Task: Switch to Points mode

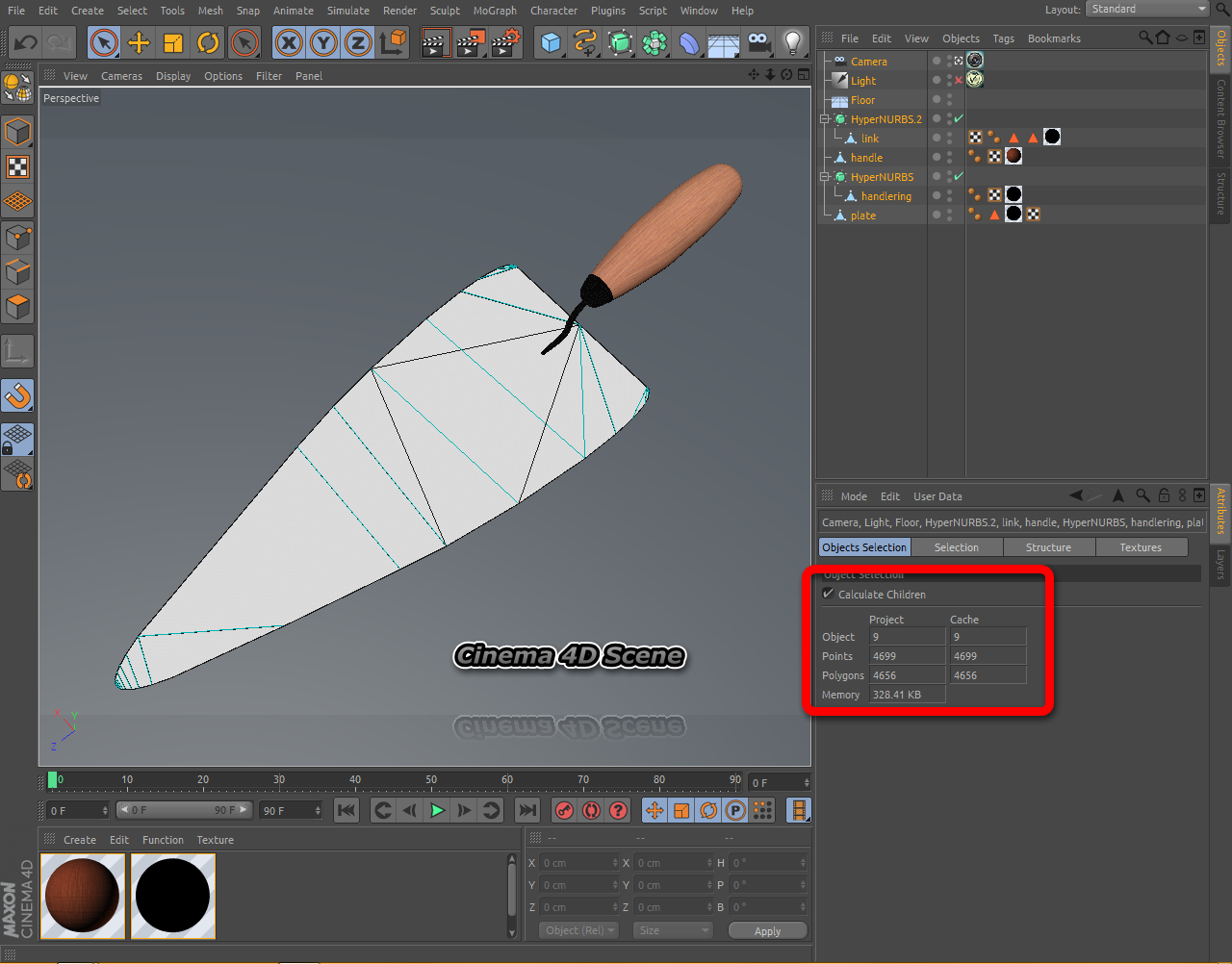Action: tap(18, 238)
